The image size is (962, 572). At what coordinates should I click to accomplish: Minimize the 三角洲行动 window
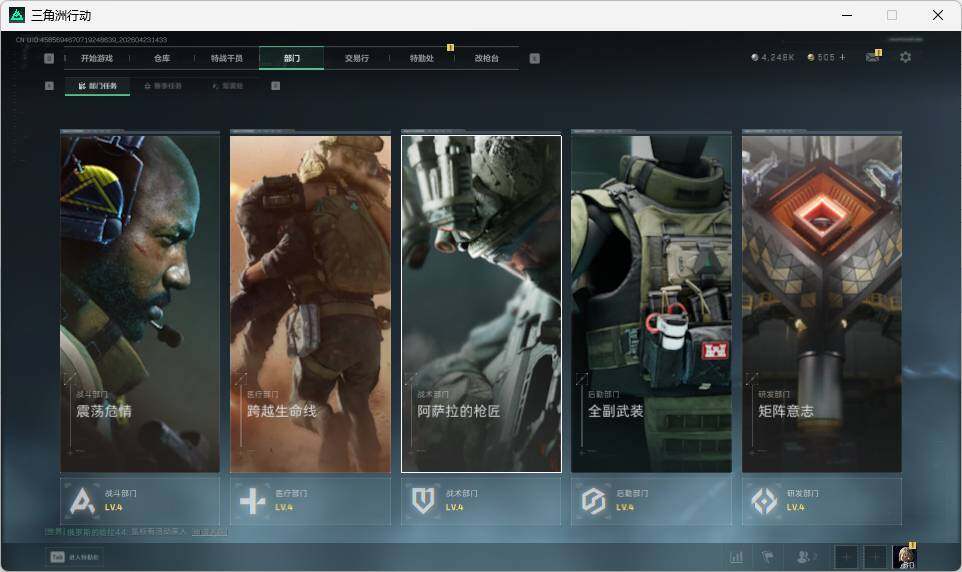[847, 15]
